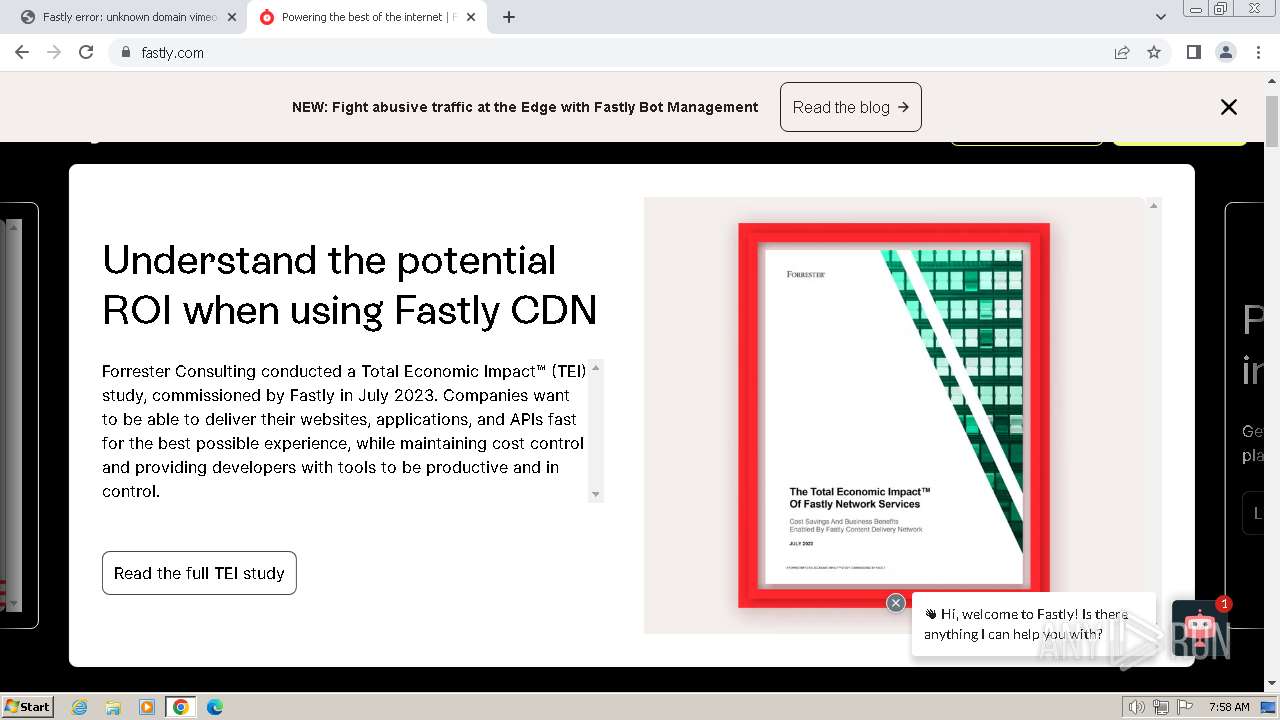Launch Microsoft Edge from the taskbar
1280x720 pixels.
click(x=215, y=707)
